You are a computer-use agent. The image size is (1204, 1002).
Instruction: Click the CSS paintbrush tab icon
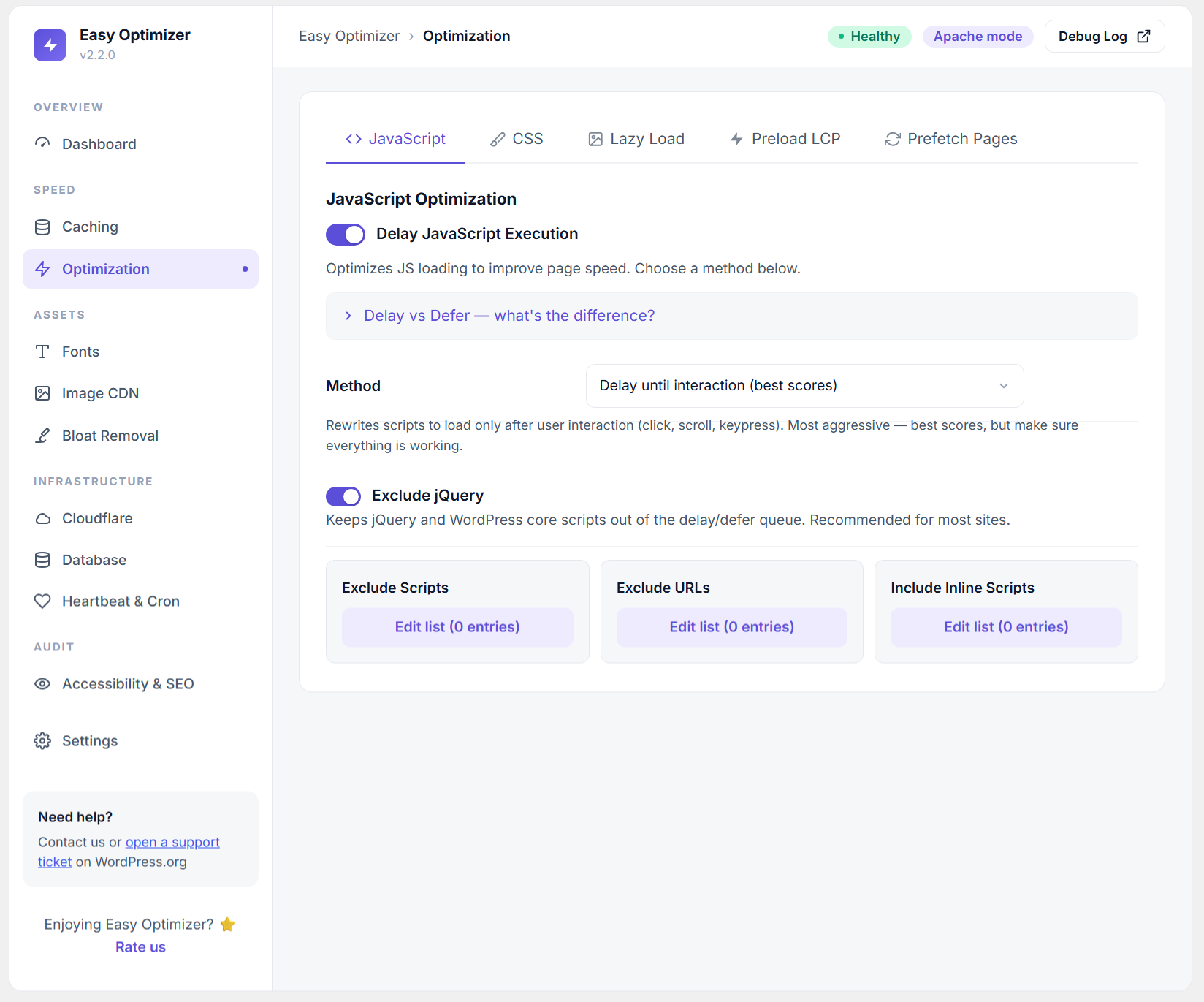pos(498,139)
